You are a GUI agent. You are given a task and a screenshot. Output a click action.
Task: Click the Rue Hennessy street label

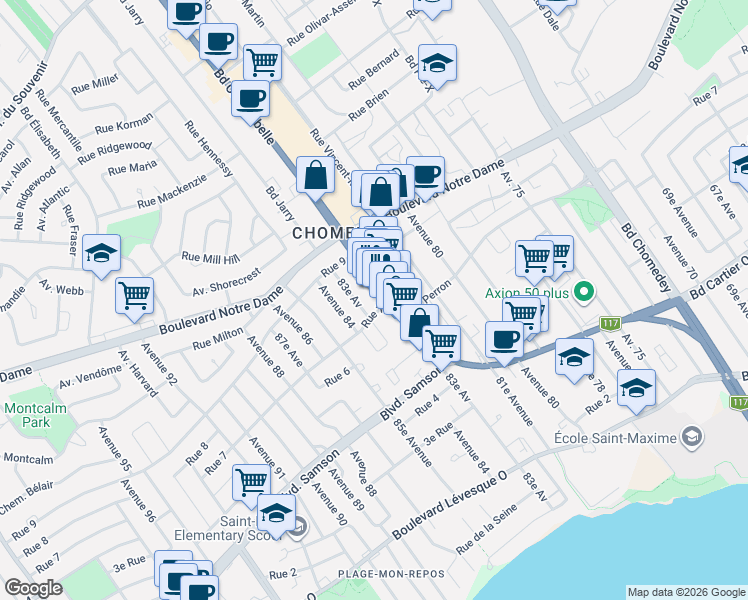[208, 149]
